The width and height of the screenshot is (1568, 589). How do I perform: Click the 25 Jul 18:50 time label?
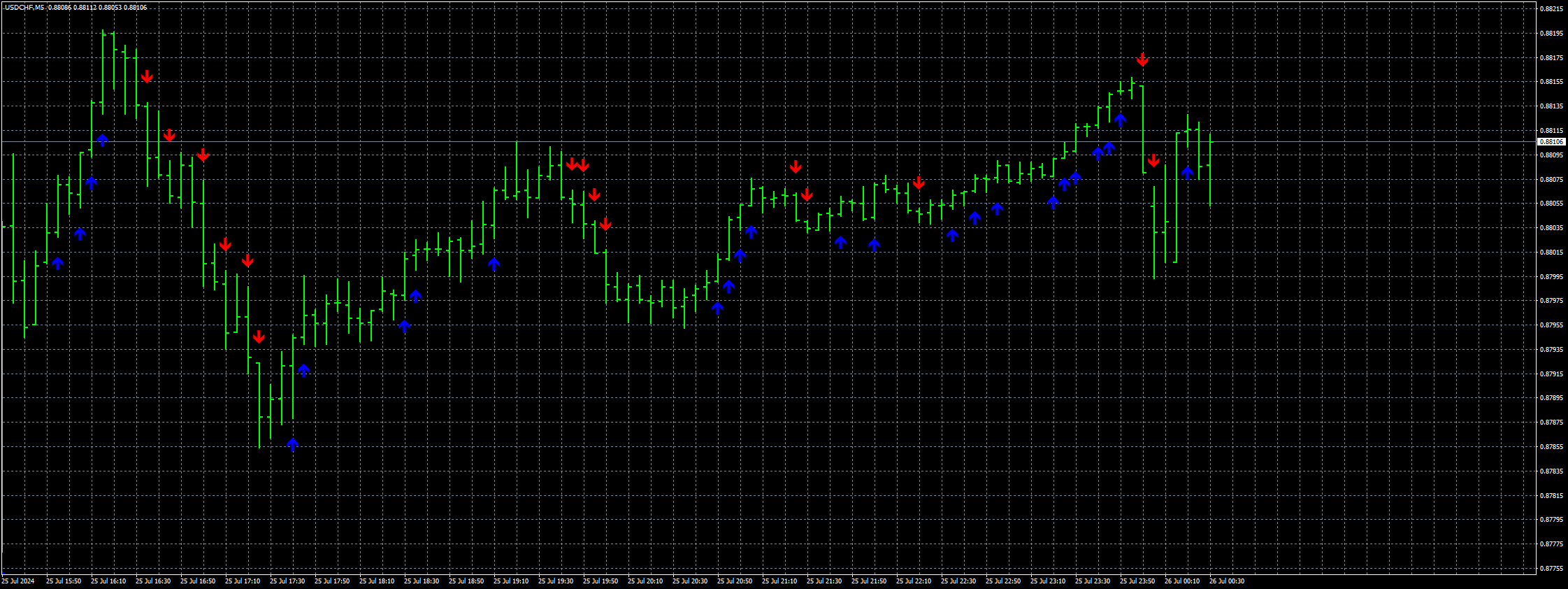click(x=466, y=581)
